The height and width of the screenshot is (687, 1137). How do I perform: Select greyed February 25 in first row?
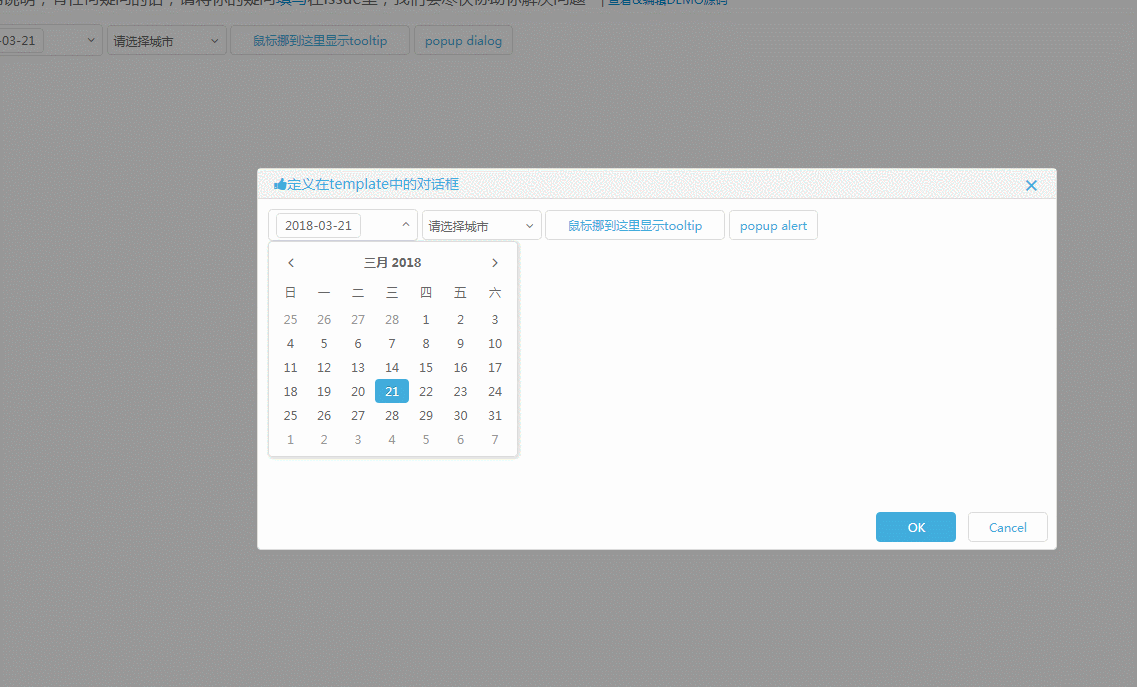coord(290,320)
